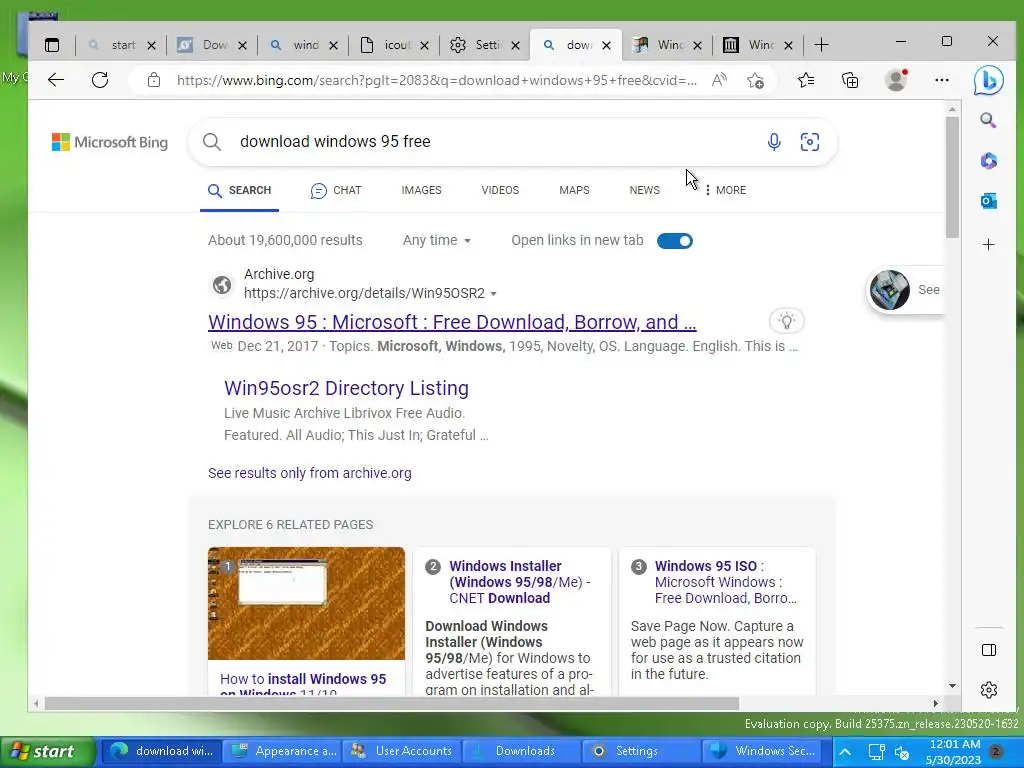Viewport: 1024px width, 768px height.
Task: Switch to VIDEOS results
Action: pos(500,190)
